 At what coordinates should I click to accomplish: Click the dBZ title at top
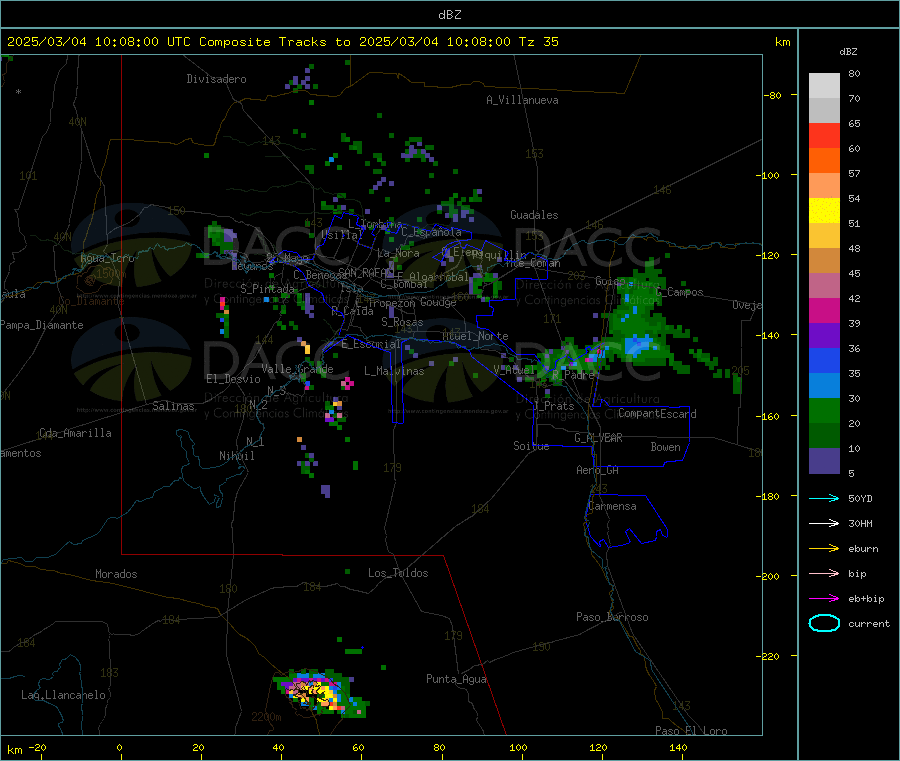[449, 15]
